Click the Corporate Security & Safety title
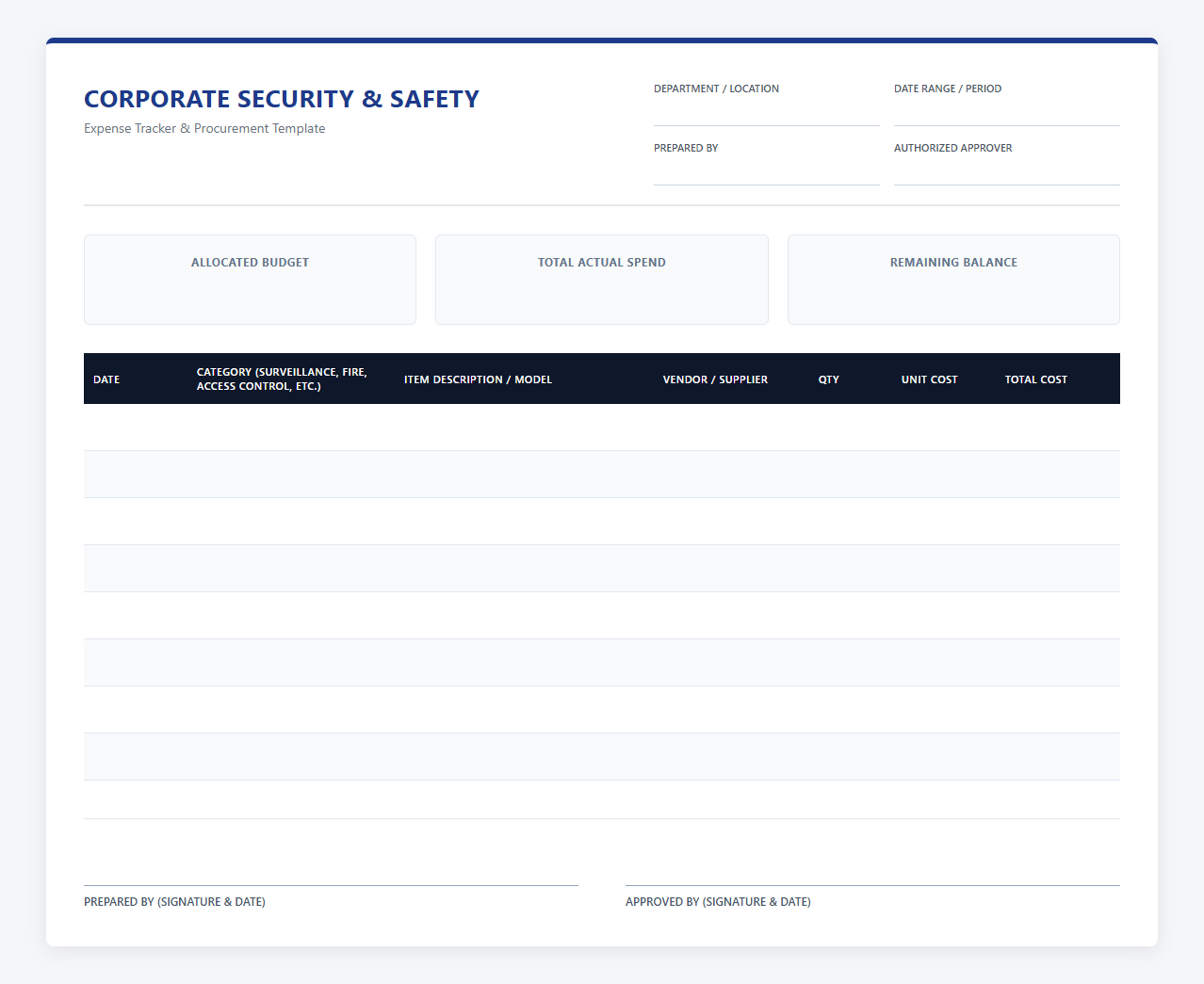The width and height of the screenshot is (1204, 984). click(282, 99)
